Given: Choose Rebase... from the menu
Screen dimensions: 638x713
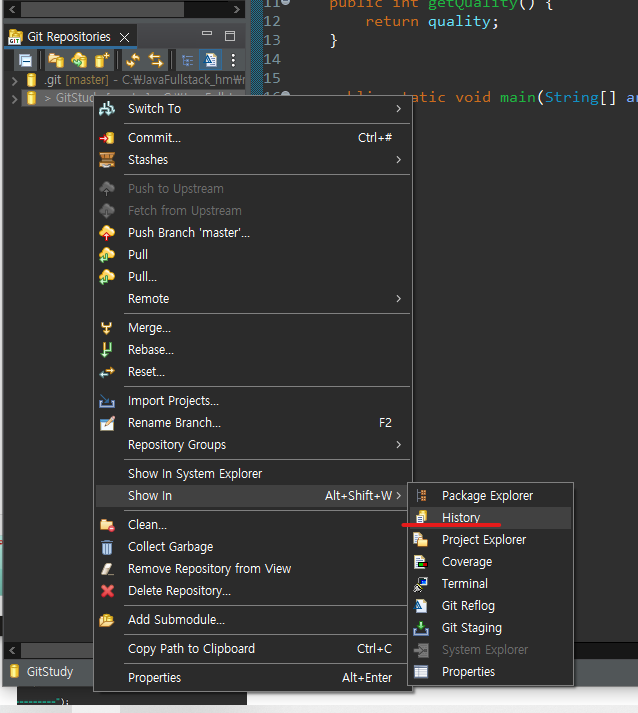Looking at the screenshot, I should (253, 350).
